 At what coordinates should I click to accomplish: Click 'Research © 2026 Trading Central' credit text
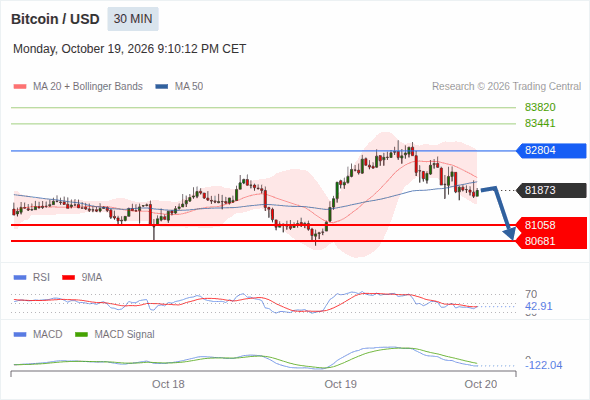506,87
